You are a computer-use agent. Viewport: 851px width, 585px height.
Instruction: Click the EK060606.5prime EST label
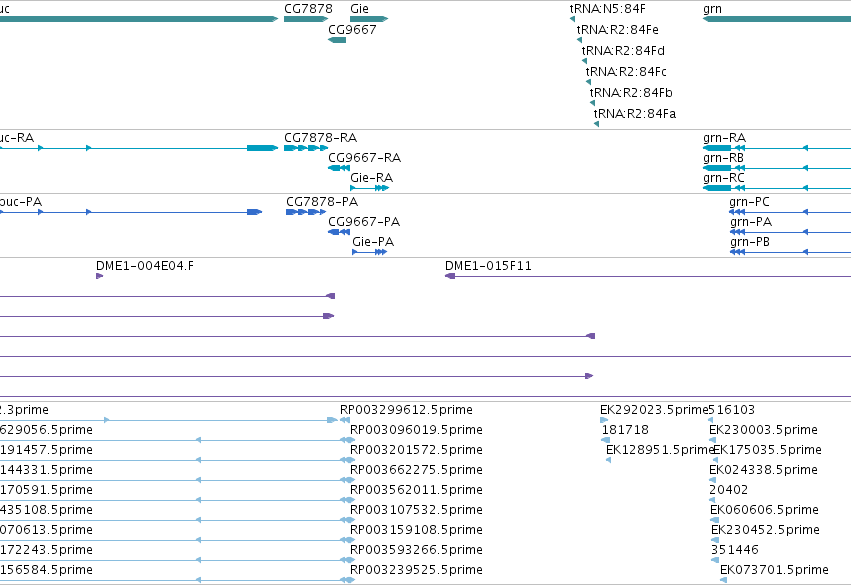point(764,510)
